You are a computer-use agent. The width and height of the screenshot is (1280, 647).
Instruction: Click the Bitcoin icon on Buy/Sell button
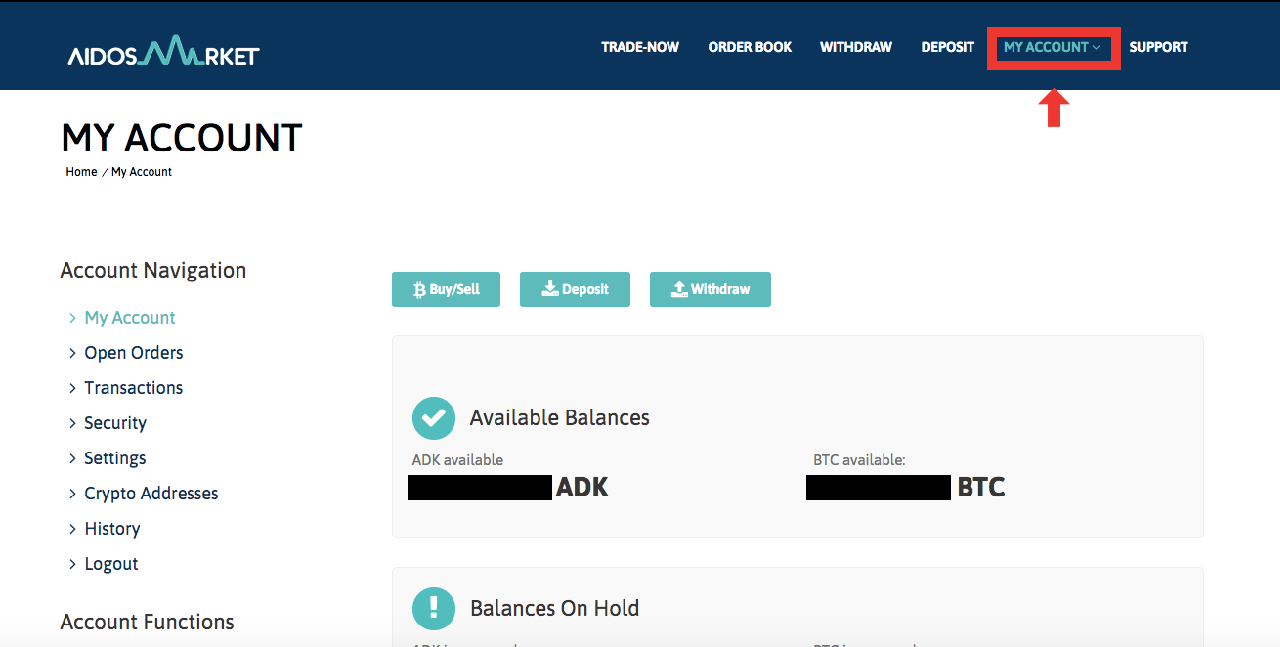coord(419,290)
